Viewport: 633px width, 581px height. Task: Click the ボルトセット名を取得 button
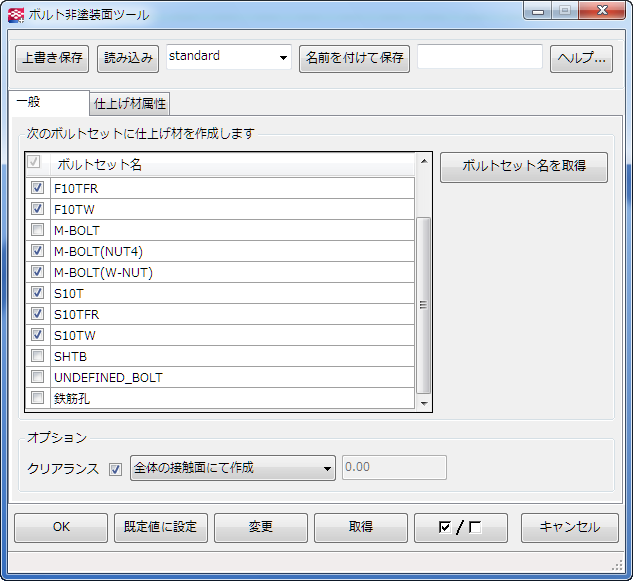tap(524, 167)
